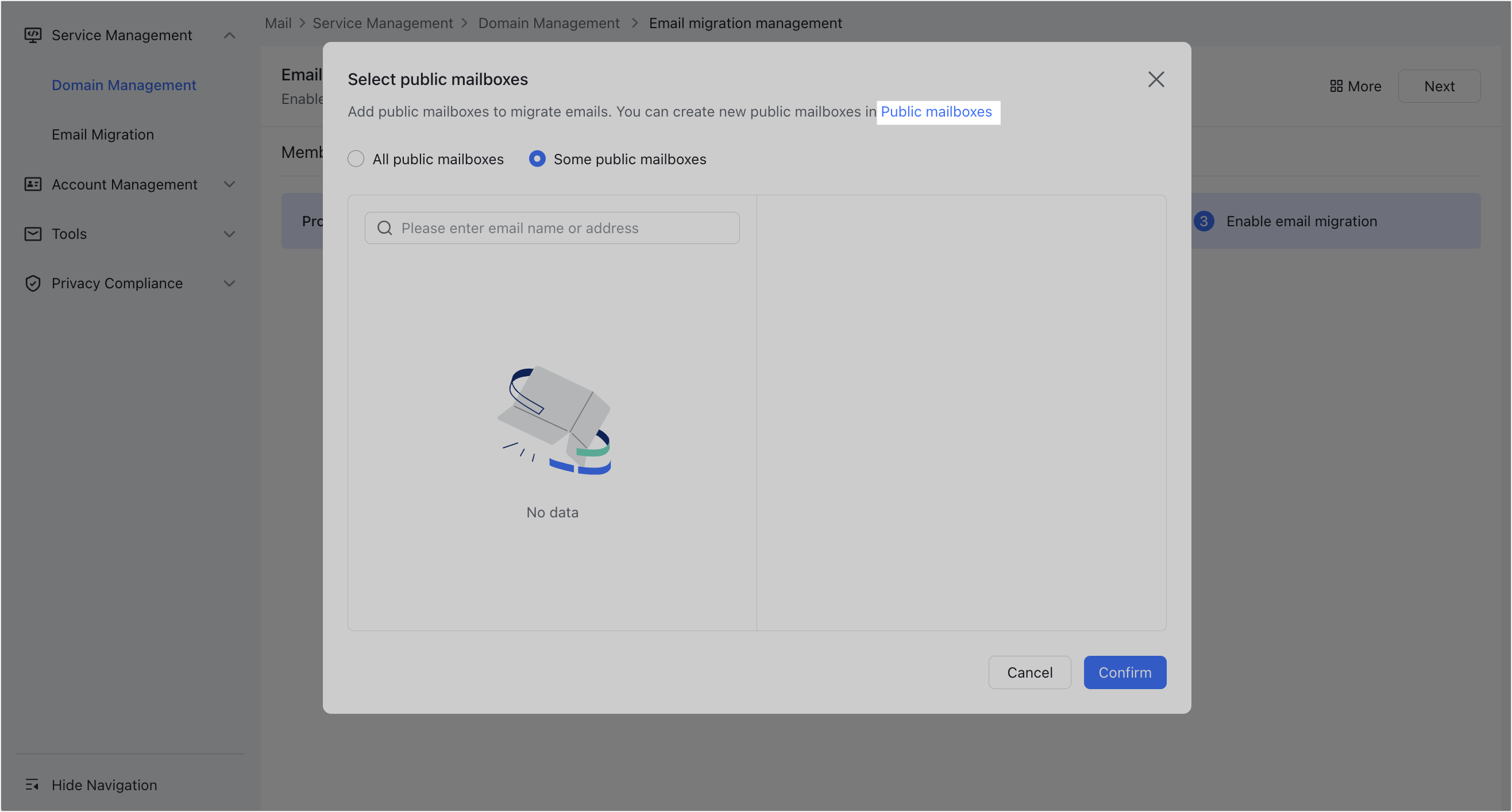This screenshot has height=812, width=1512.
Task: Select the Some public mailboxes radio button
Action: 537,158
